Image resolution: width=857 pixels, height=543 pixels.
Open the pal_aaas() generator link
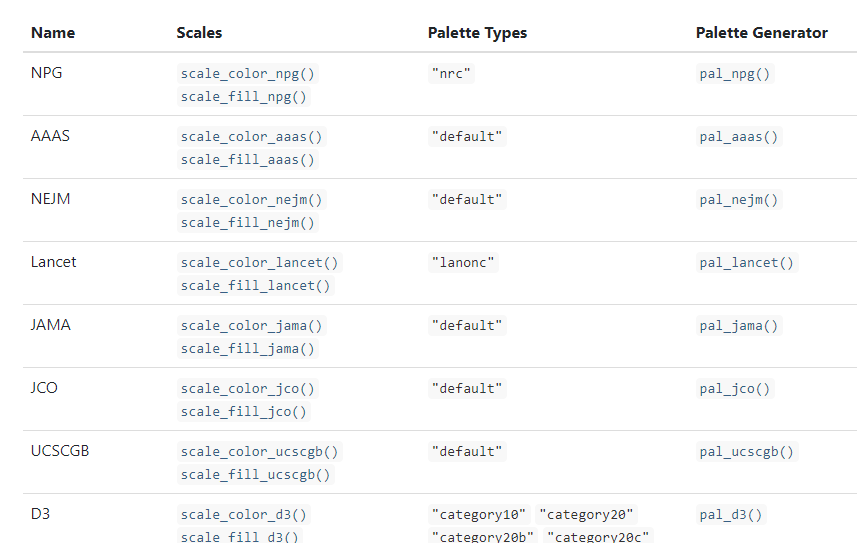coord(739,137)
